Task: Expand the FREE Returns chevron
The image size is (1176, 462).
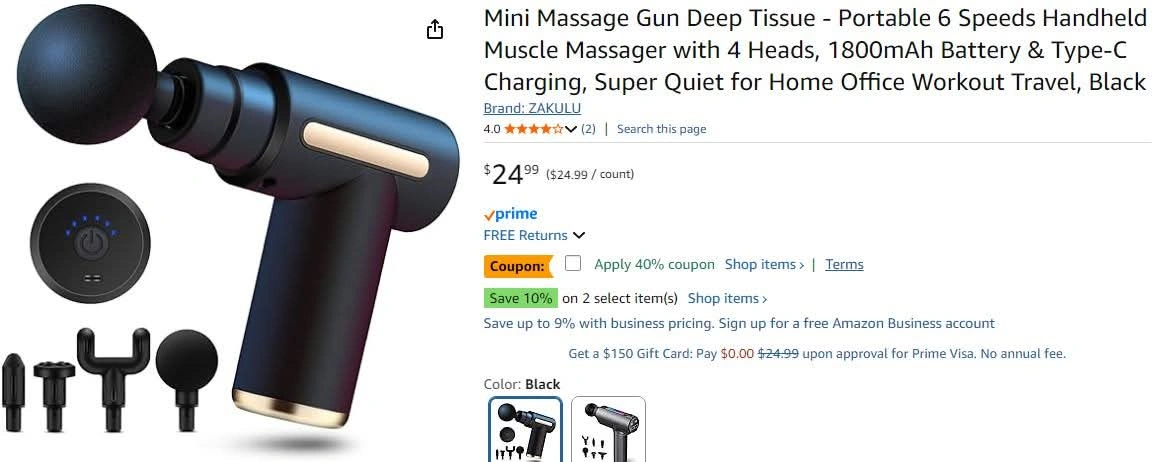Action: [578, 236]
